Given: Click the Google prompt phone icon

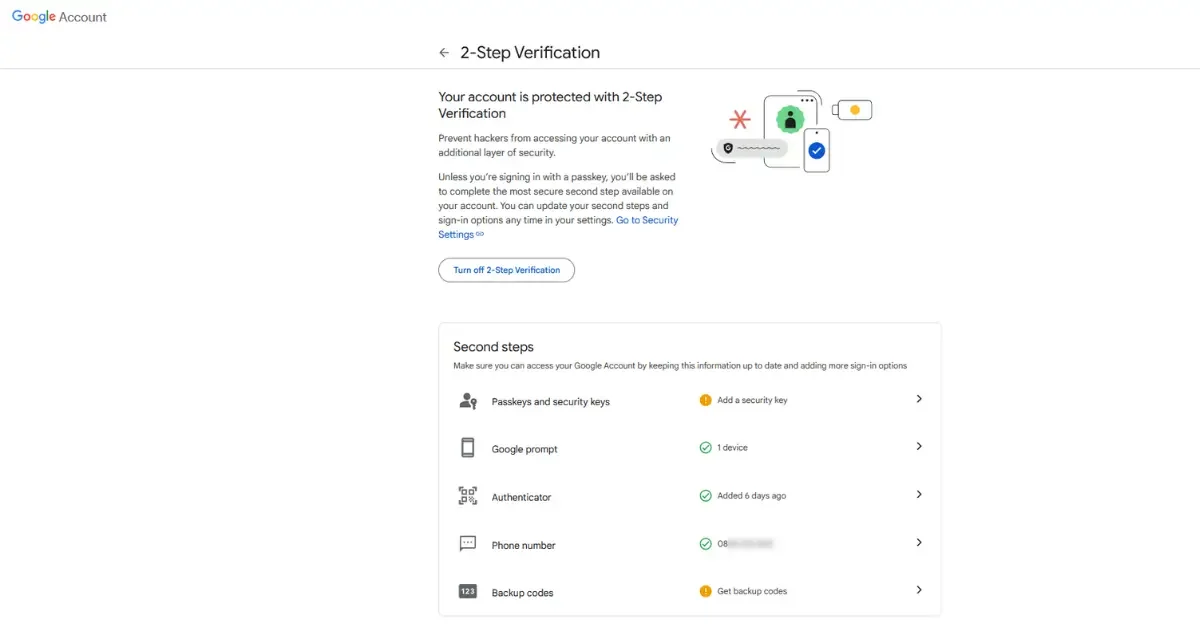Looking at the screenshot, I should click(x=468, y=448).
